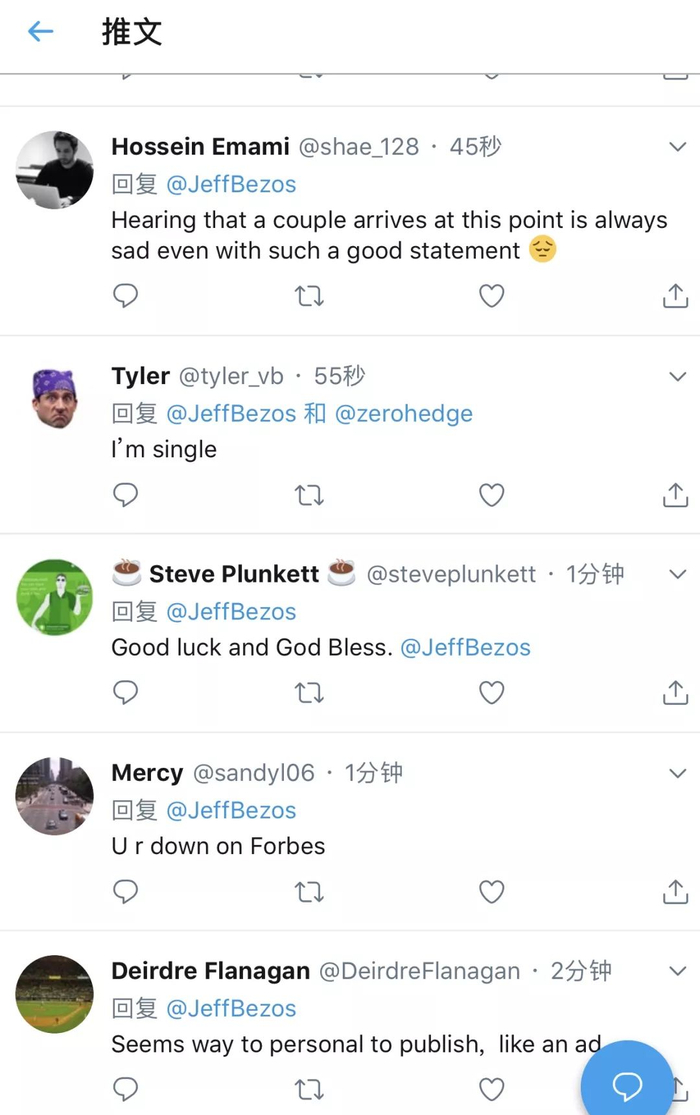
Task: Tap the back arrow in header
Action: [x=40, y=32]
